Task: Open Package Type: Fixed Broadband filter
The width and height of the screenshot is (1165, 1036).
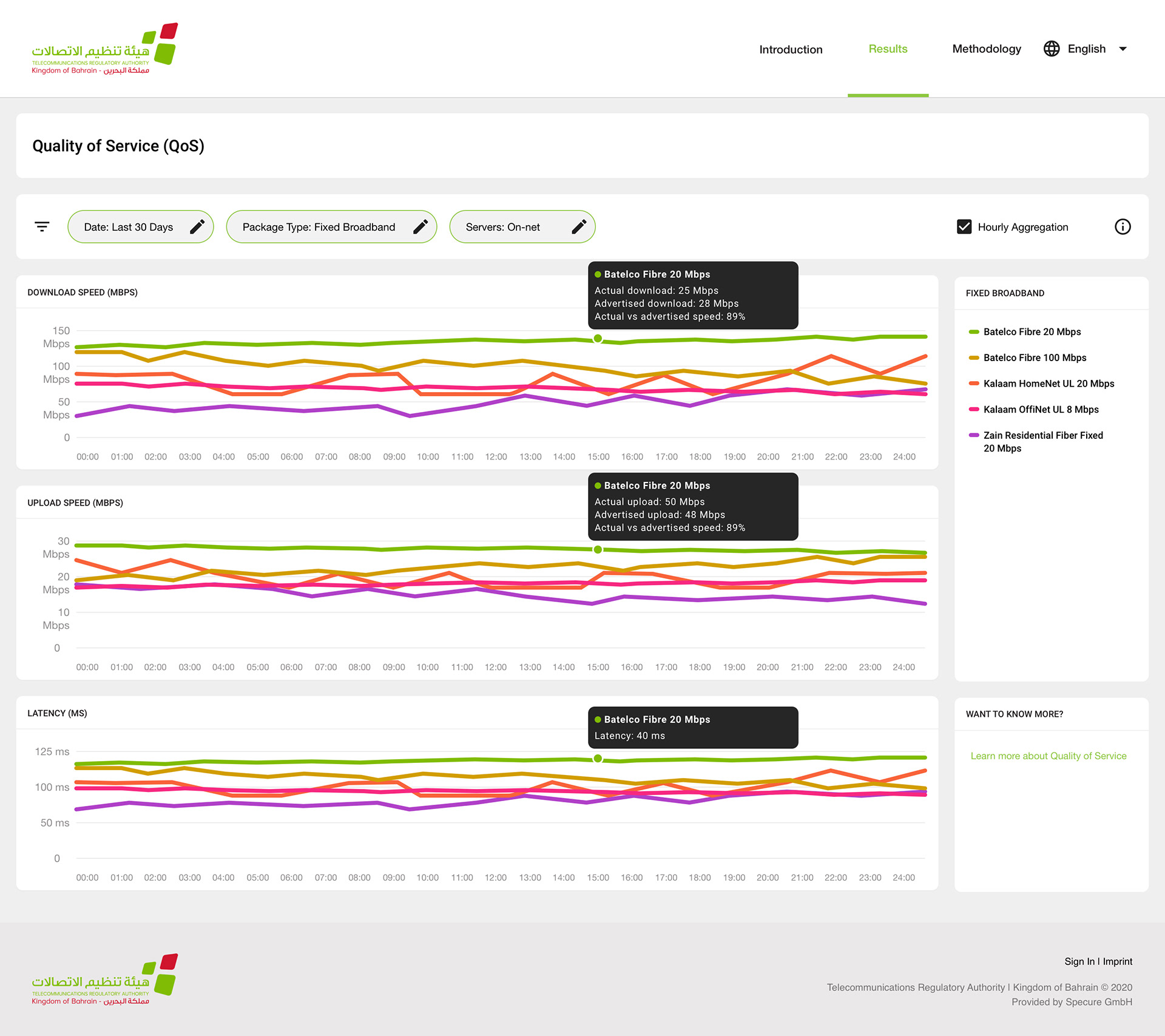Action: tap(319, 227)
